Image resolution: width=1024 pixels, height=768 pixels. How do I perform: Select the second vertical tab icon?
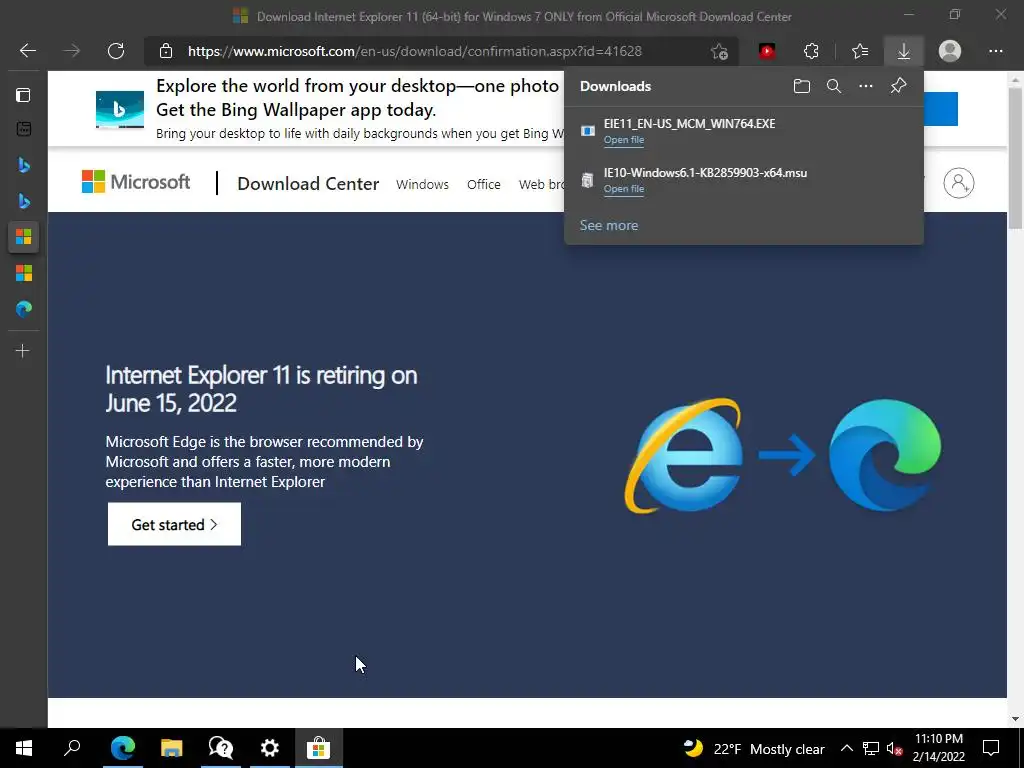[x=24, y=129]
